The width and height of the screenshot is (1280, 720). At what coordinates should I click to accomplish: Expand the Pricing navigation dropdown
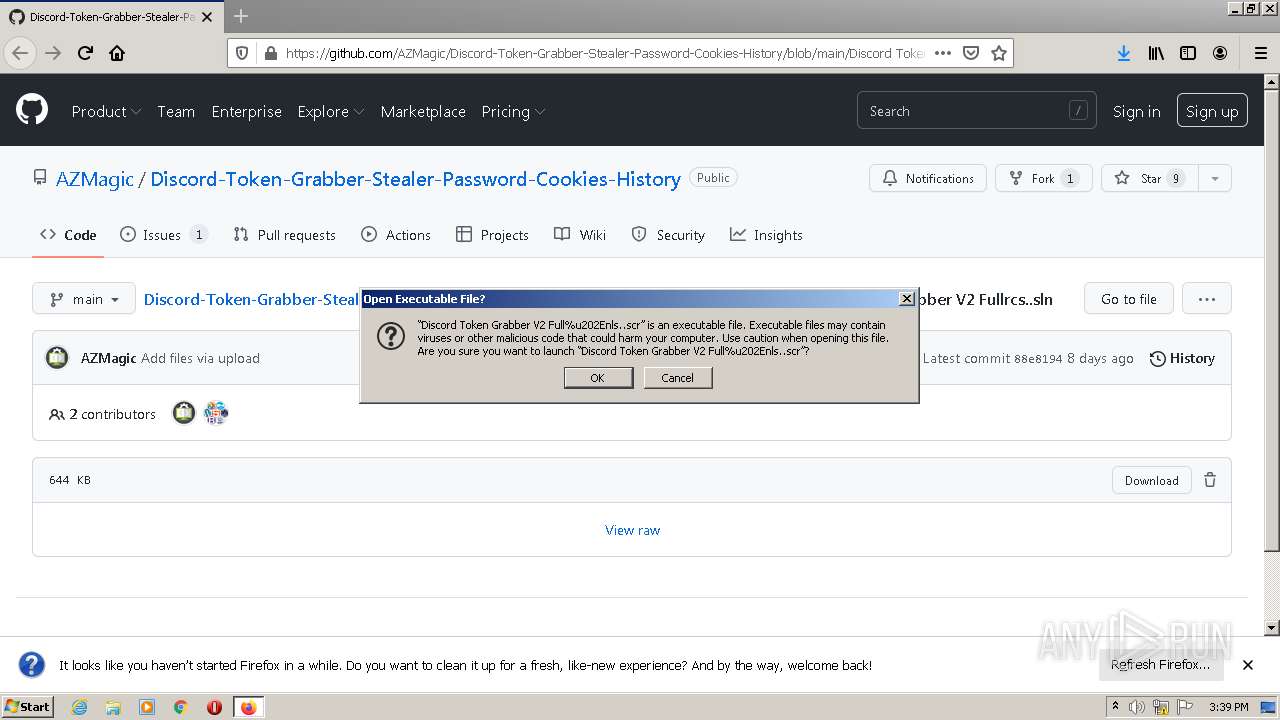tap(513, 111)
